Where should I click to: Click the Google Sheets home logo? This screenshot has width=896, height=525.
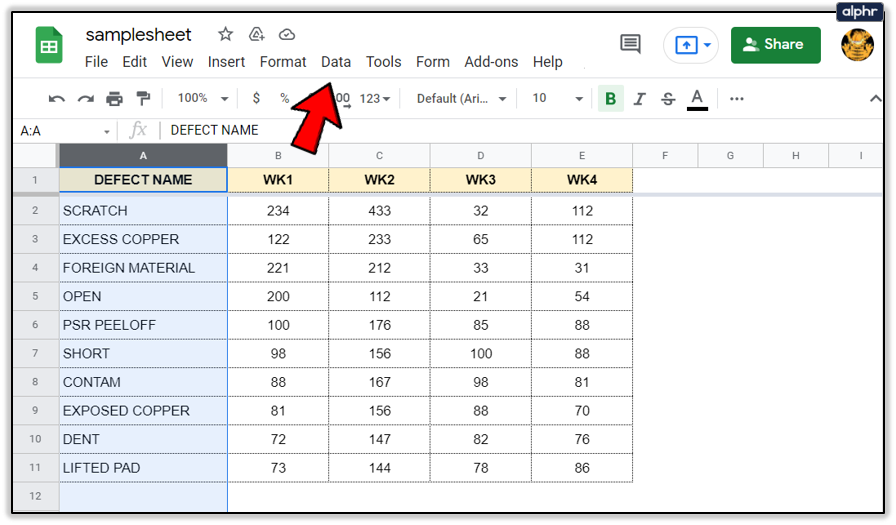tap(48, 46)
